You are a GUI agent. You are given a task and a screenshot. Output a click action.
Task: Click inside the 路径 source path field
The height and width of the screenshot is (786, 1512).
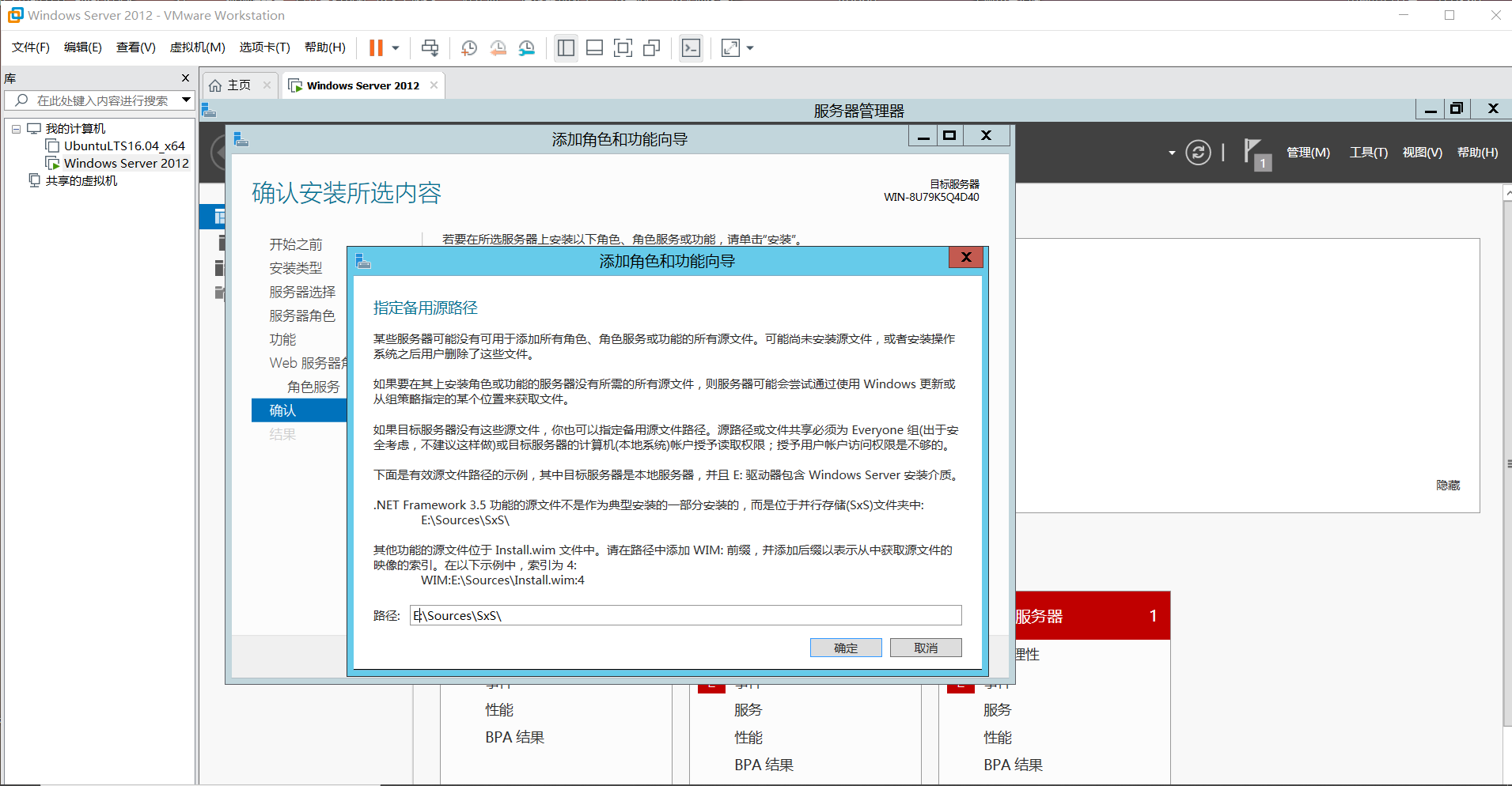685,615
